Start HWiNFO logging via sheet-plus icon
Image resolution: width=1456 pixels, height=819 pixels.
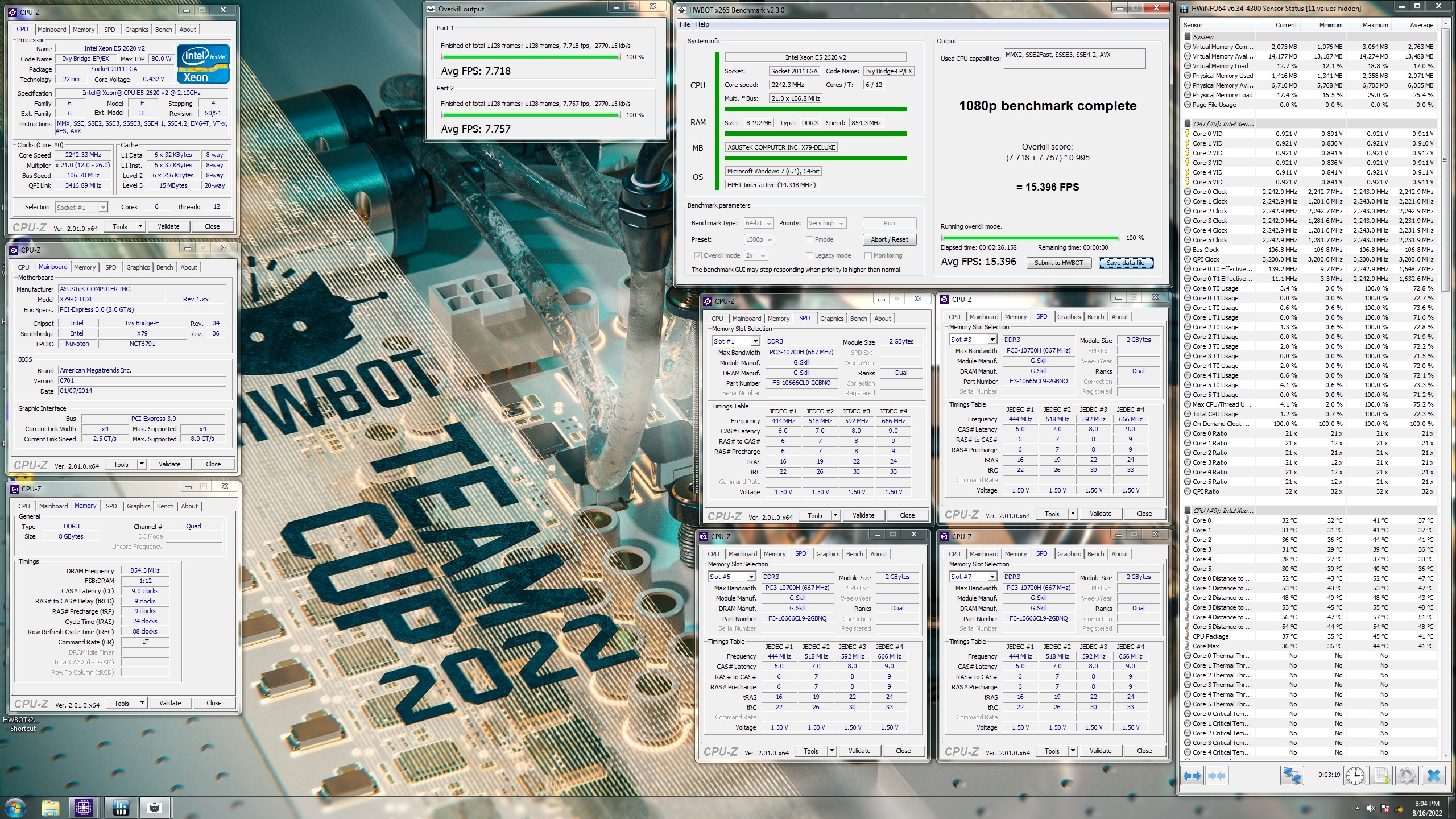(x=1381, y=775)
